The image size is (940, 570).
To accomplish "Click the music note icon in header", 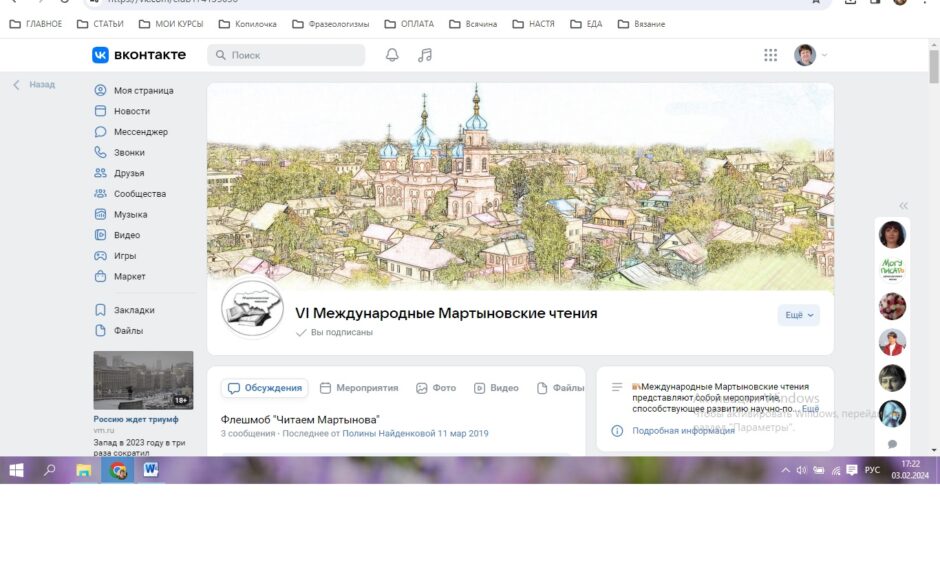I will (x=425, y=55).
